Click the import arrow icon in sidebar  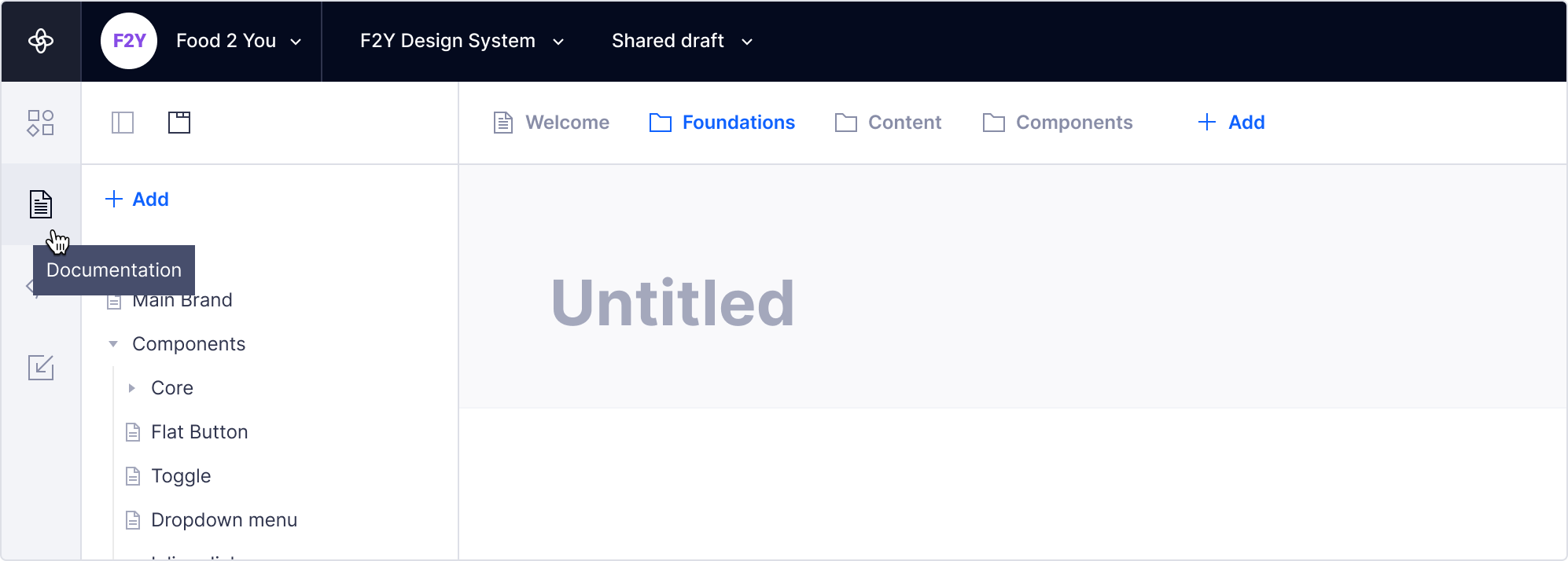click(x=41, y=367)
